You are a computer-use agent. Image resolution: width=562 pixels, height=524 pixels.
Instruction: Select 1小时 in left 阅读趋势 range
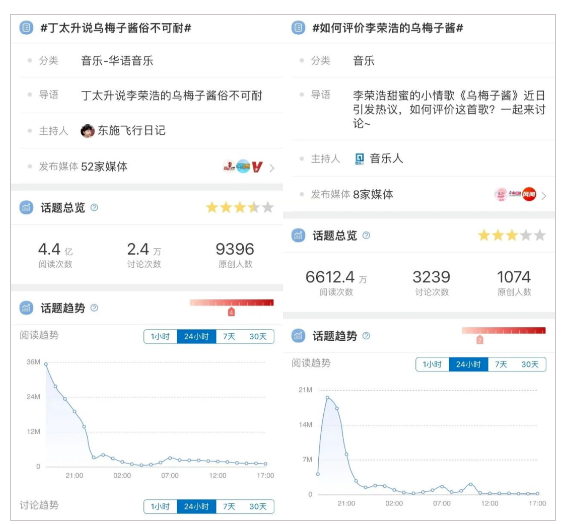pos(160,336)
